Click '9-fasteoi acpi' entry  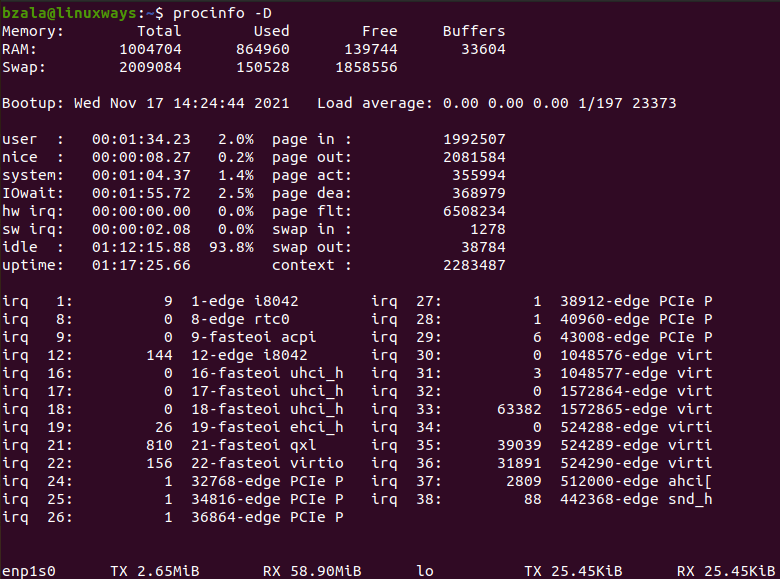tap(254, 337)
